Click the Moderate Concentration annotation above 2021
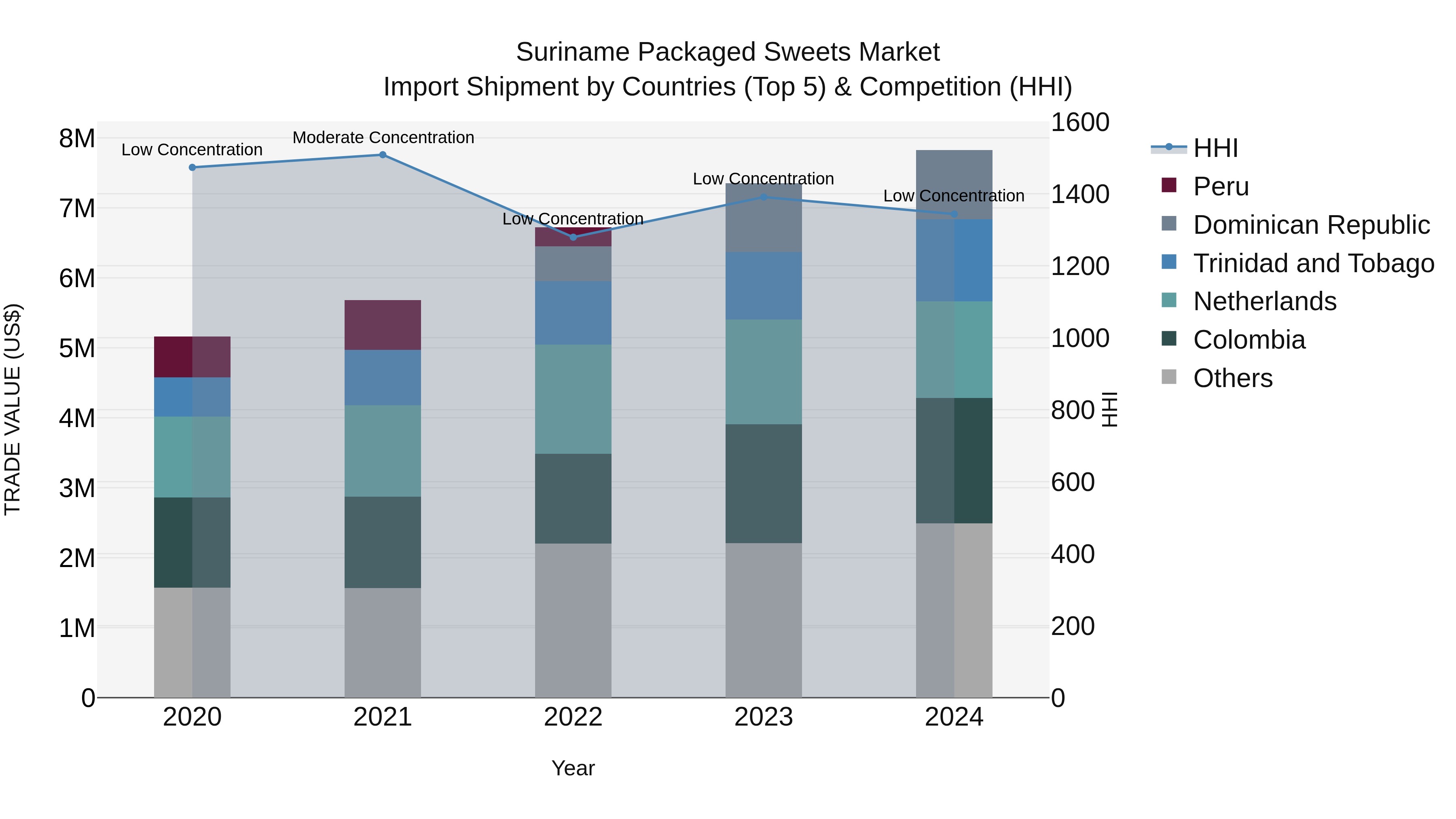The width and height of the screenshot is (1456, 819). 383,138
